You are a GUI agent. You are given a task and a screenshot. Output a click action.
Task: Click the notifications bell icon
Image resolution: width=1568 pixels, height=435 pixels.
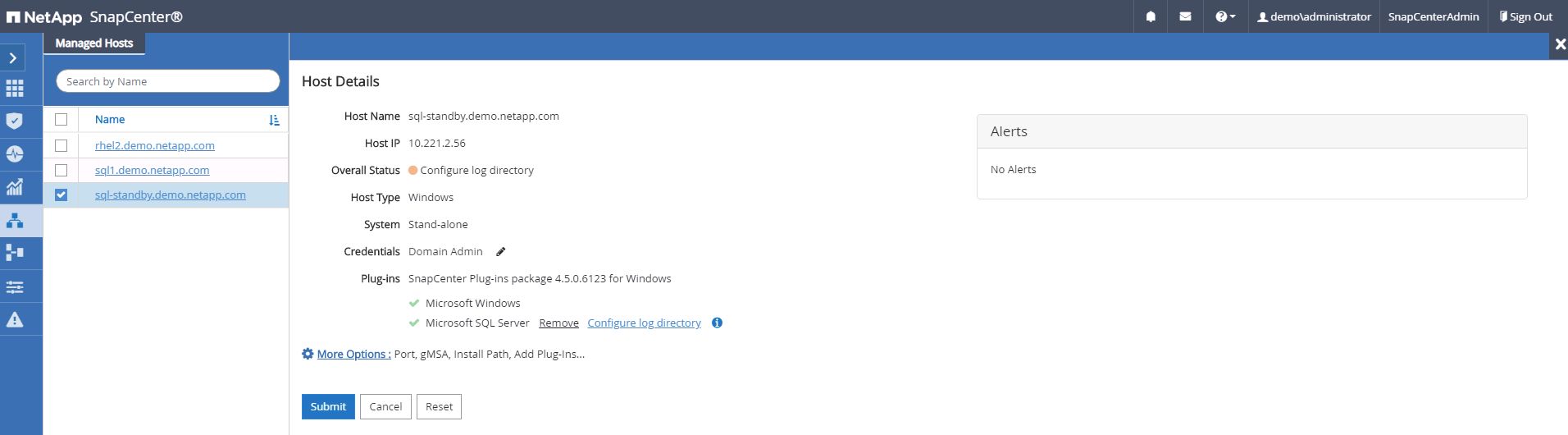pos(1151,16)
